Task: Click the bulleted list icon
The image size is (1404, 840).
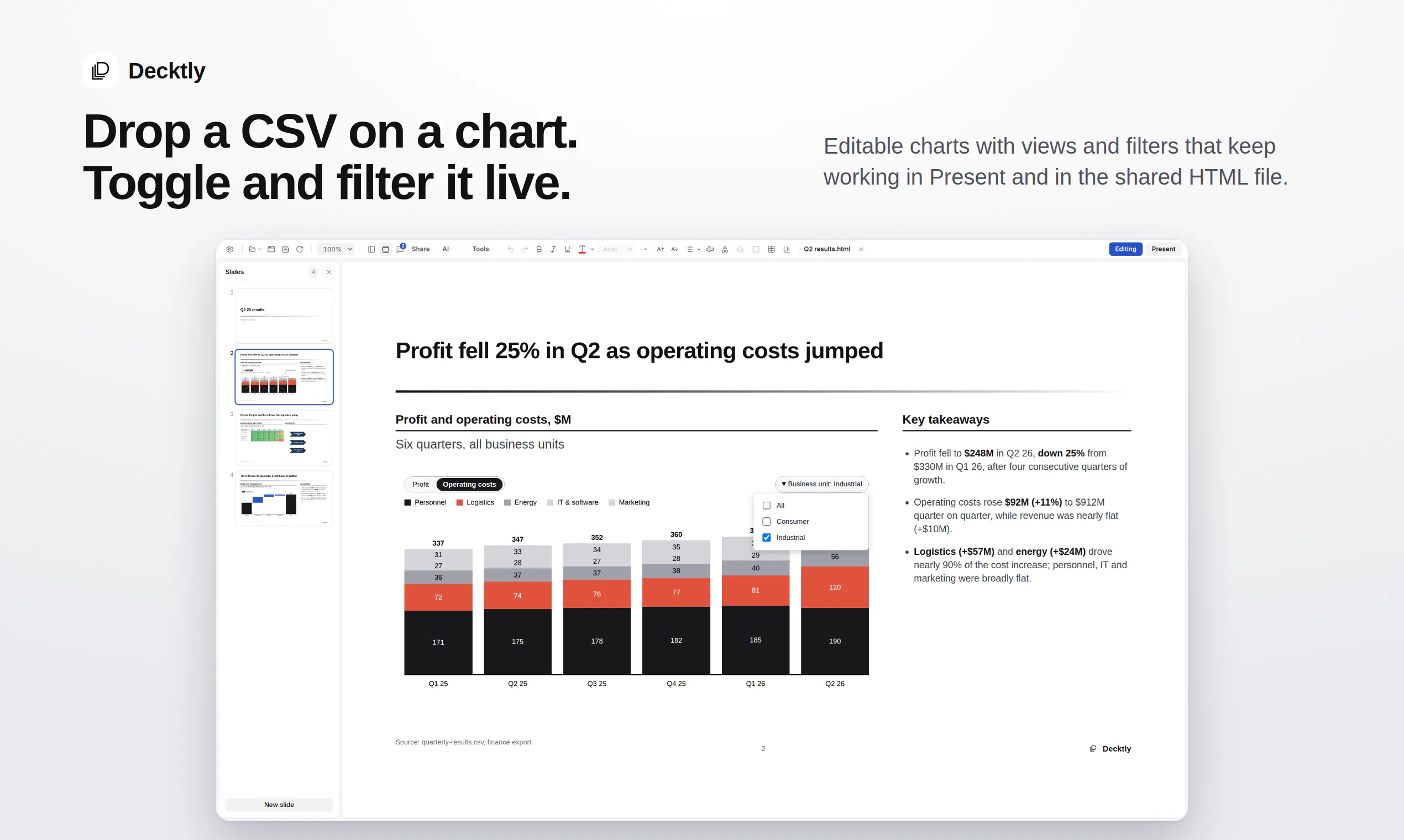Action: [x=689, y=249]
